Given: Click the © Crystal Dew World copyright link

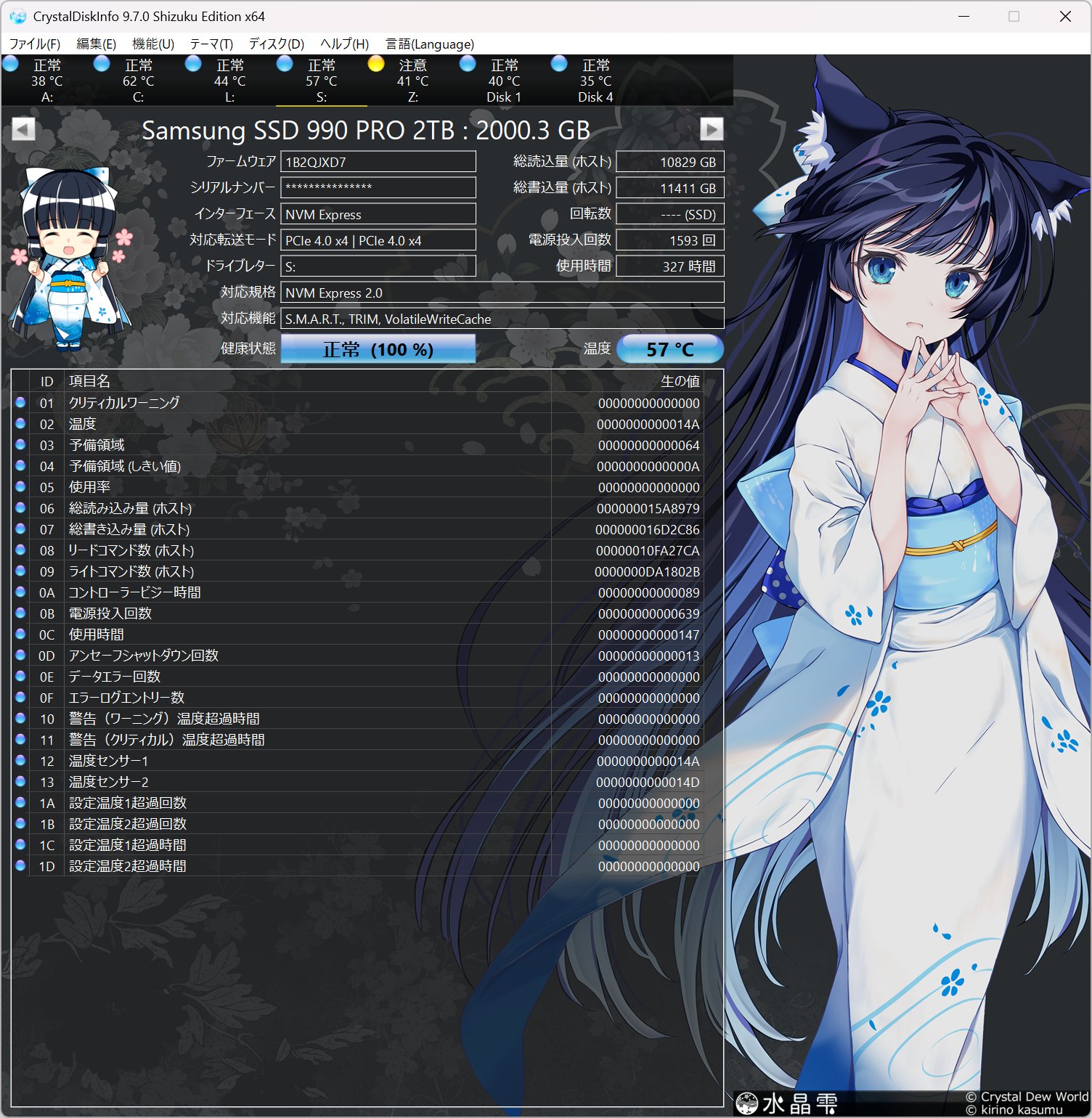Looking at the screenshot, I should 1027,1097.
